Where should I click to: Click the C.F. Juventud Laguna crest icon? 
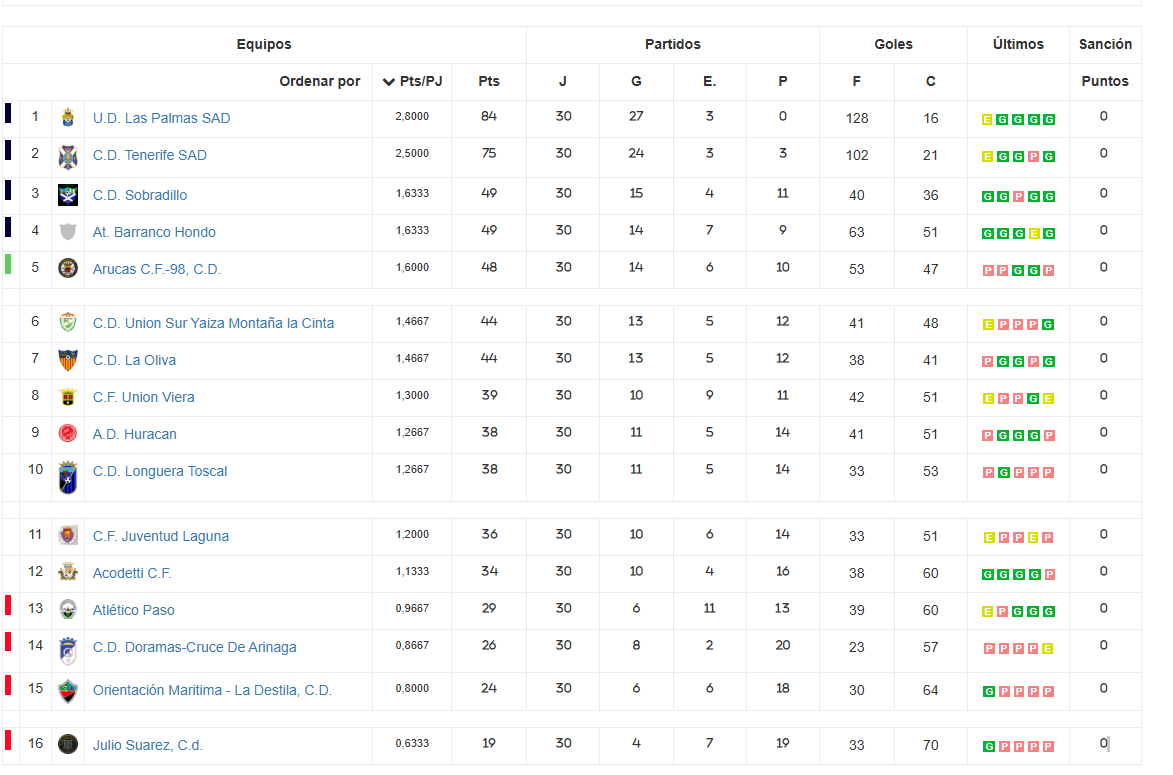68,535
